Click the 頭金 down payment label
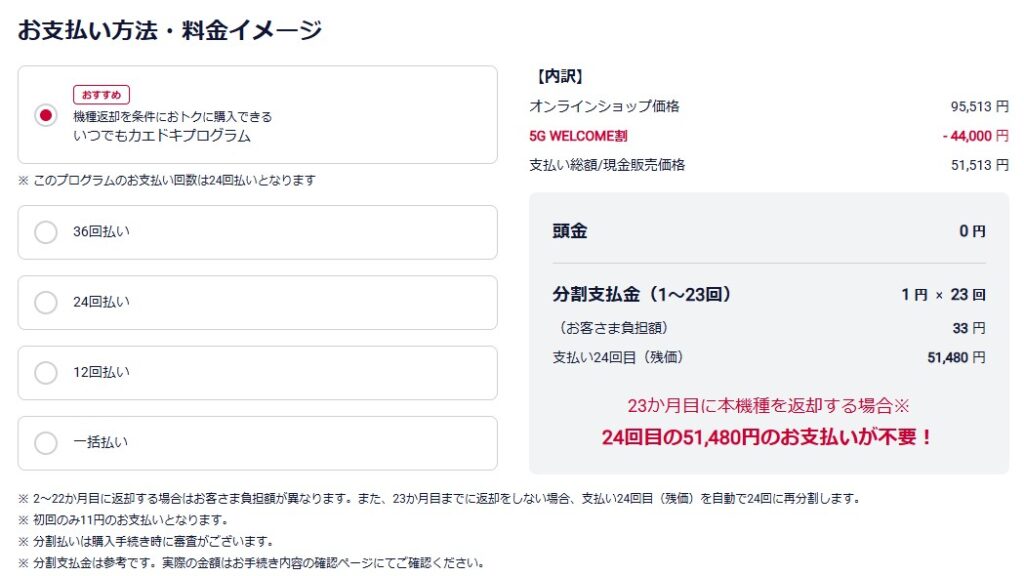1024x576 pixels. tap(570, 231)
